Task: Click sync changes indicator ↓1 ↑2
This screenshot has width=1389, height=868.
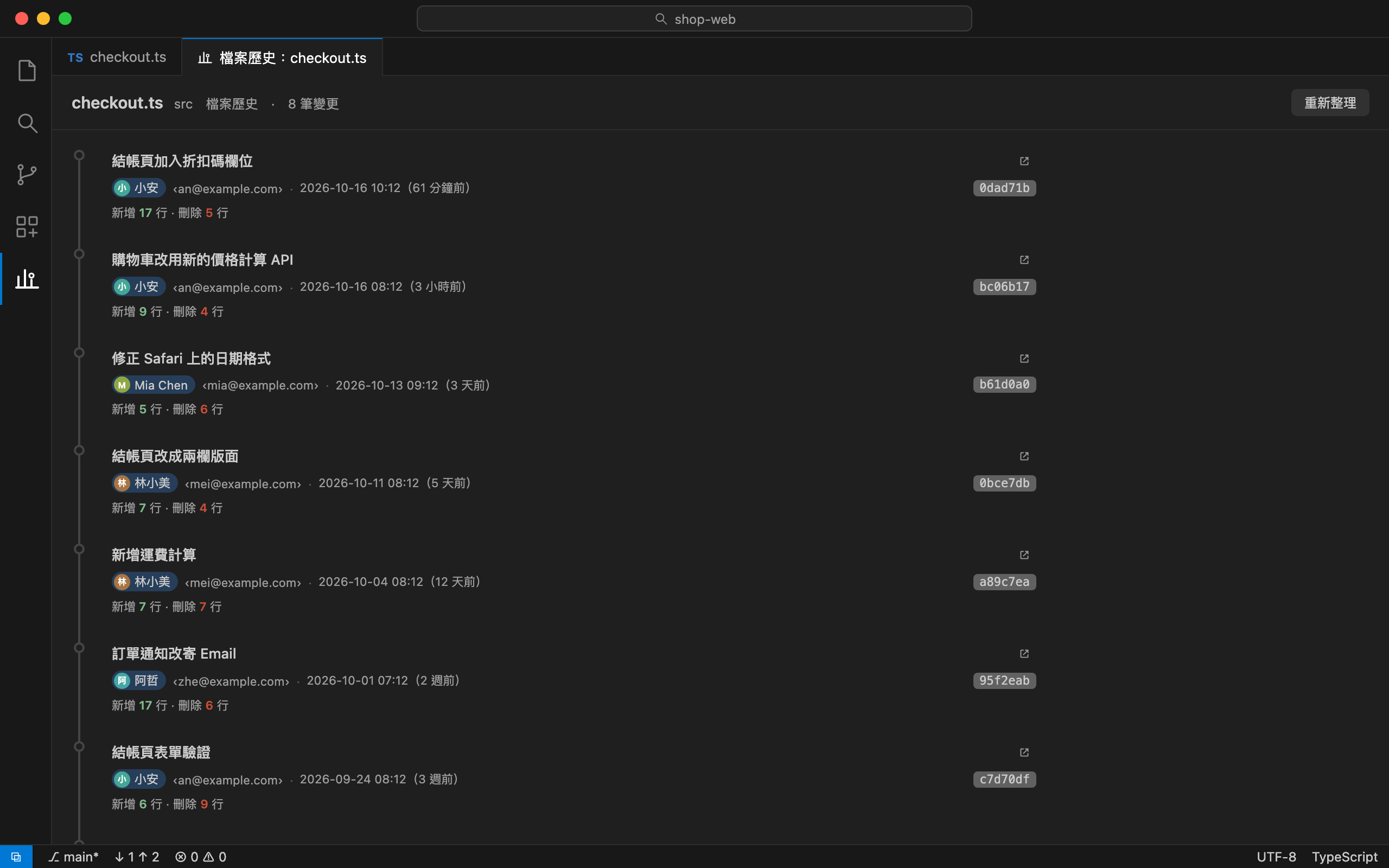Action: click(137, 857)
